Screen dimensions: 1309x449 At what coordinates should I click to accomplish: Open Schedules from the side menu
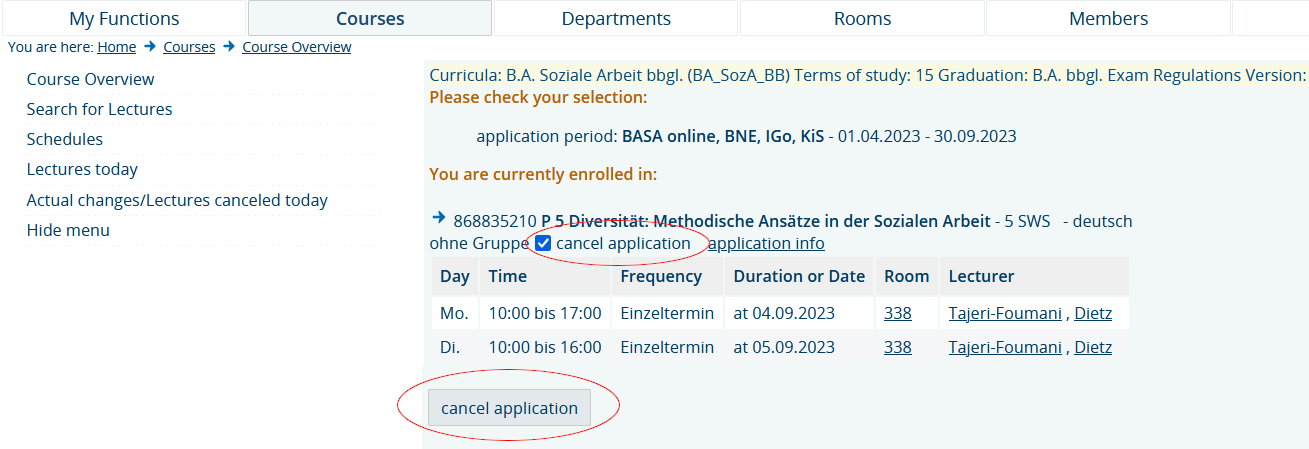(x=65, y=139)
